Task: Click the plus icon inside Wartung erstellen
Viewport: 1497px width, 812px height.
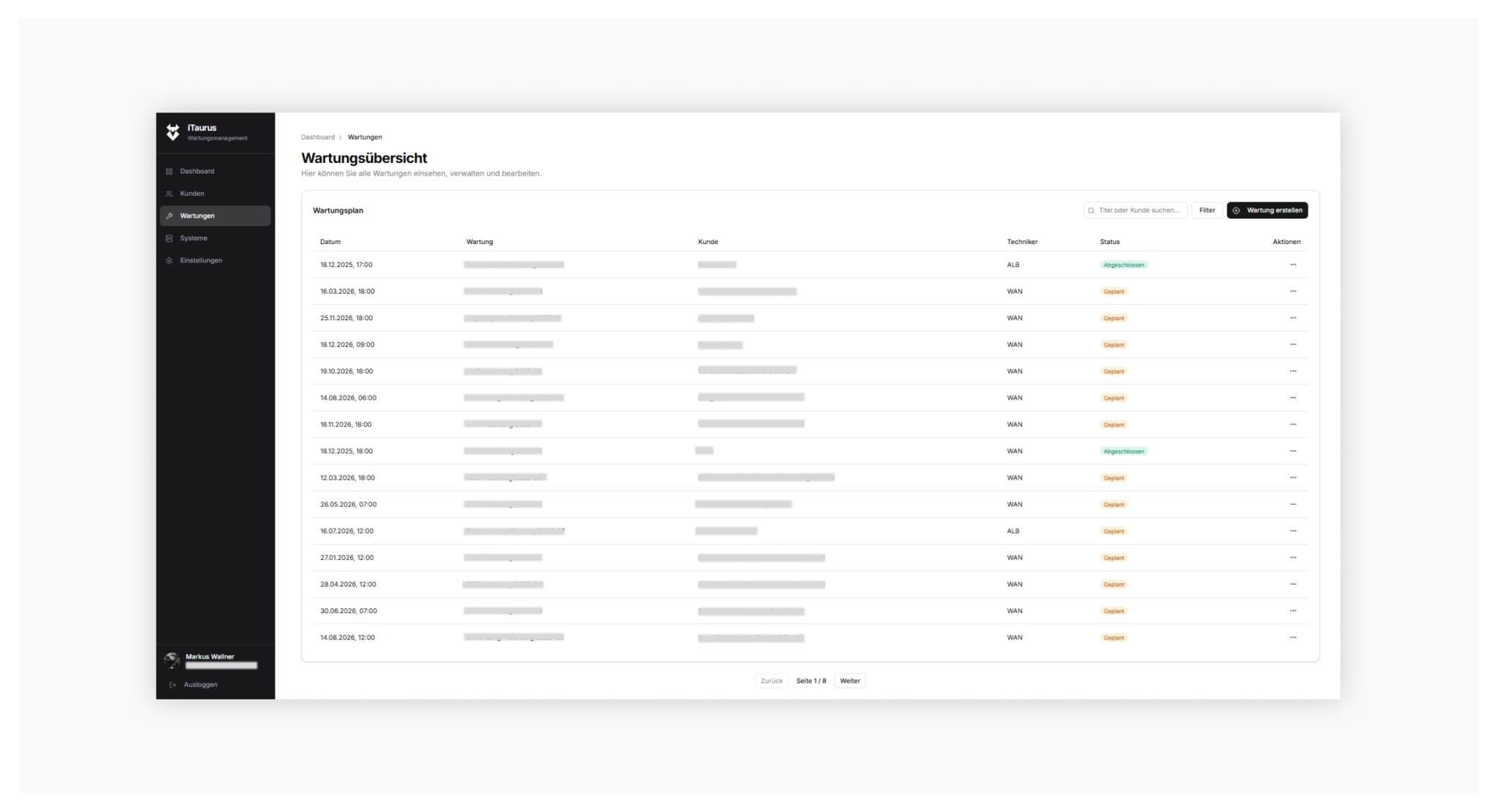Action: pyautogui.click(x=1237, y=210)
